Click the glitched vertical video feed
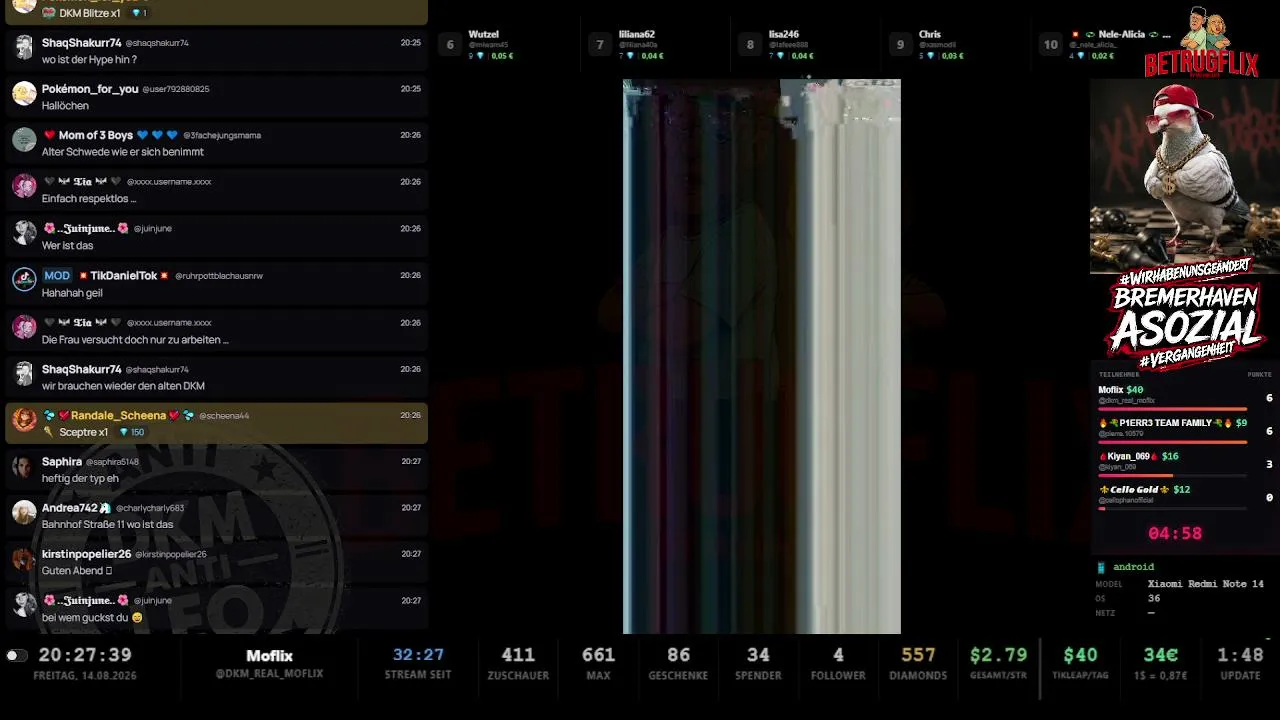Screen dimensions: 1280x720 tap(762, 356)
